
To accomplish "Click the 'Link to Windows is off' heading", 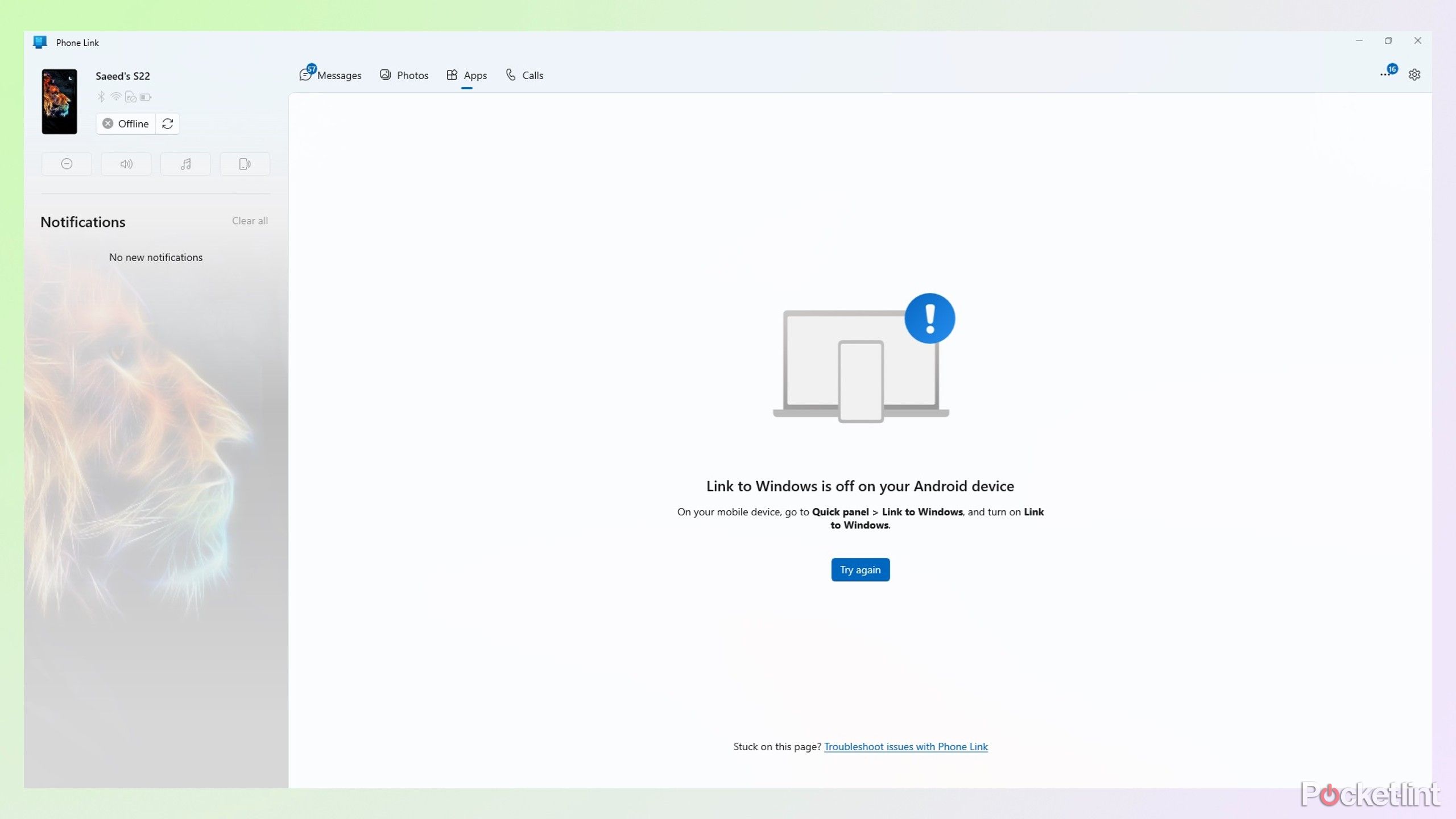I will click(860, 486).
